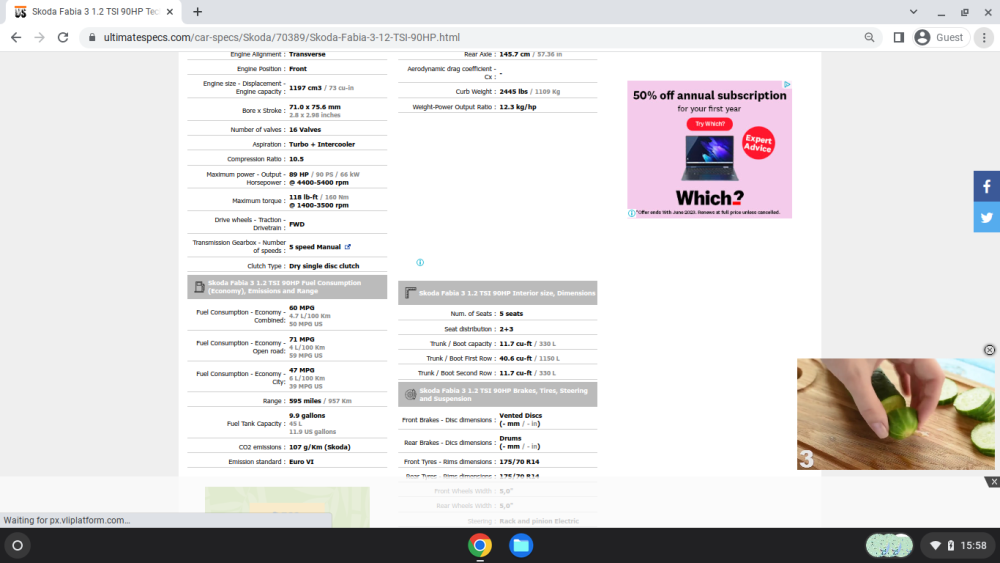Share on Twitter sidebar icon
The width and height of the screenshot is (1000, 563).
(x=987, y=217)
